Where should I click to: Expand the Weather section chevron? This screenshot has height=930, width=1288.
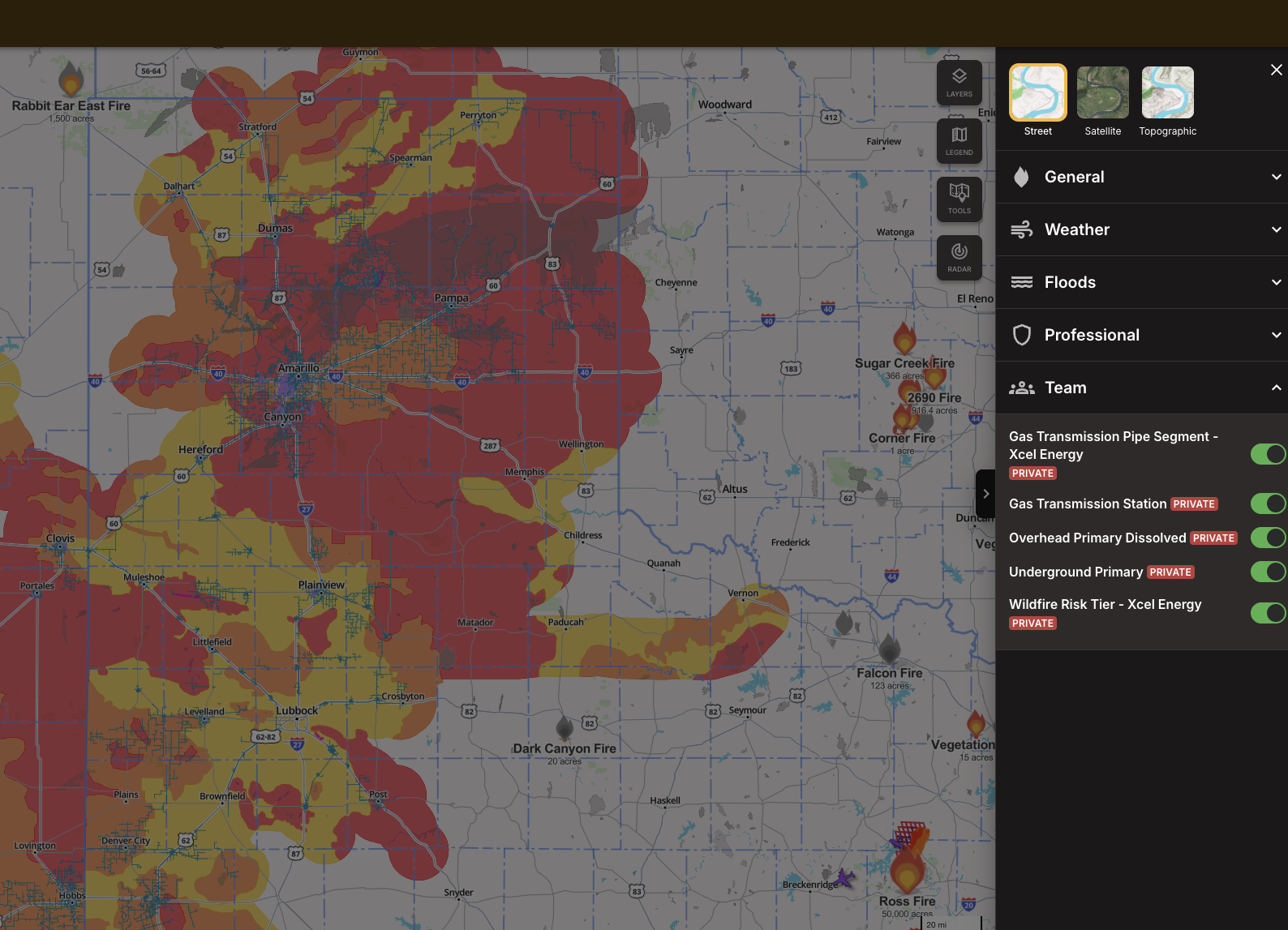tap(1276, 229)
